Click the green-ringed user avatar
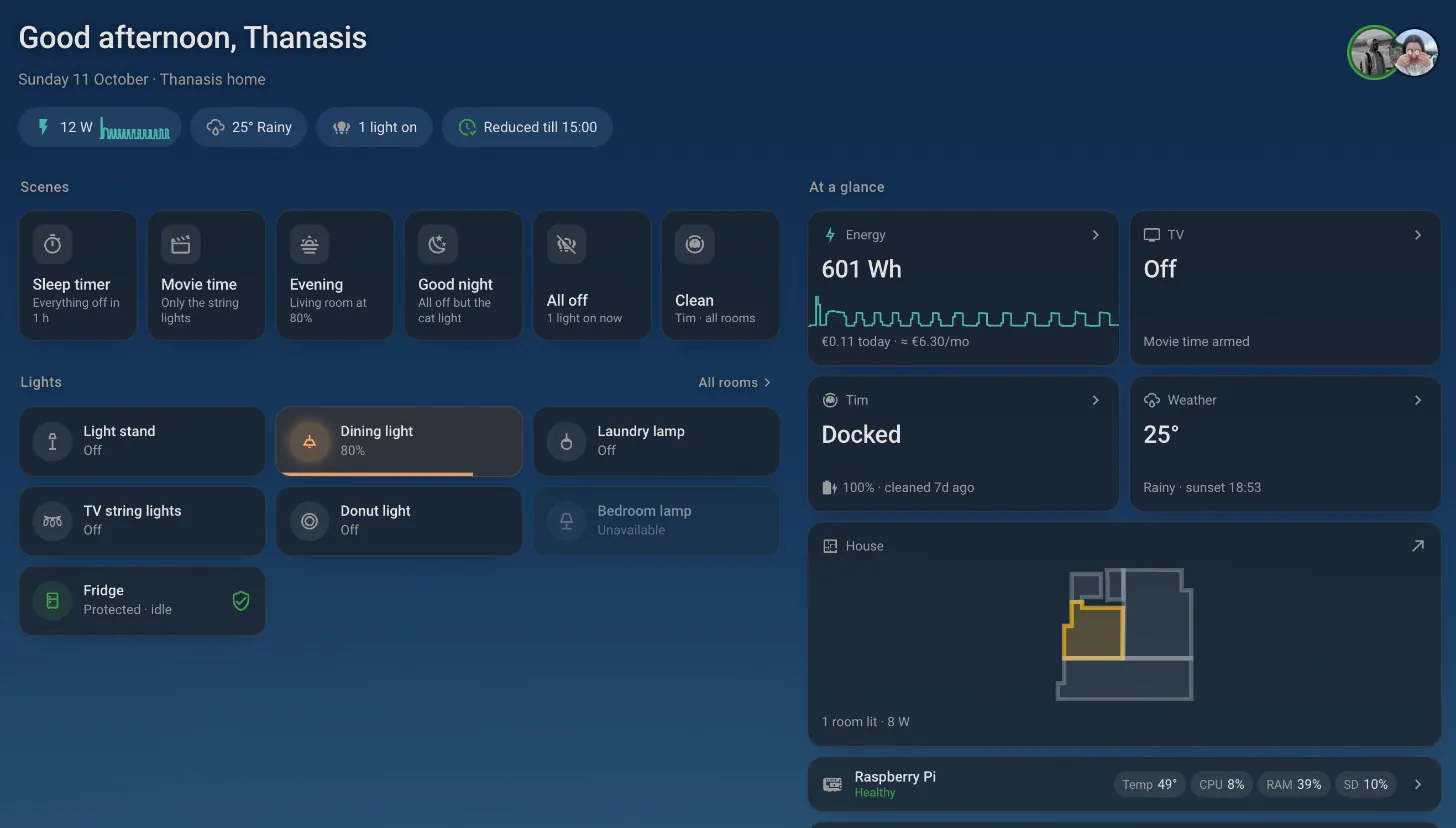This screenshot has height=828, width=1456. 1373,53
